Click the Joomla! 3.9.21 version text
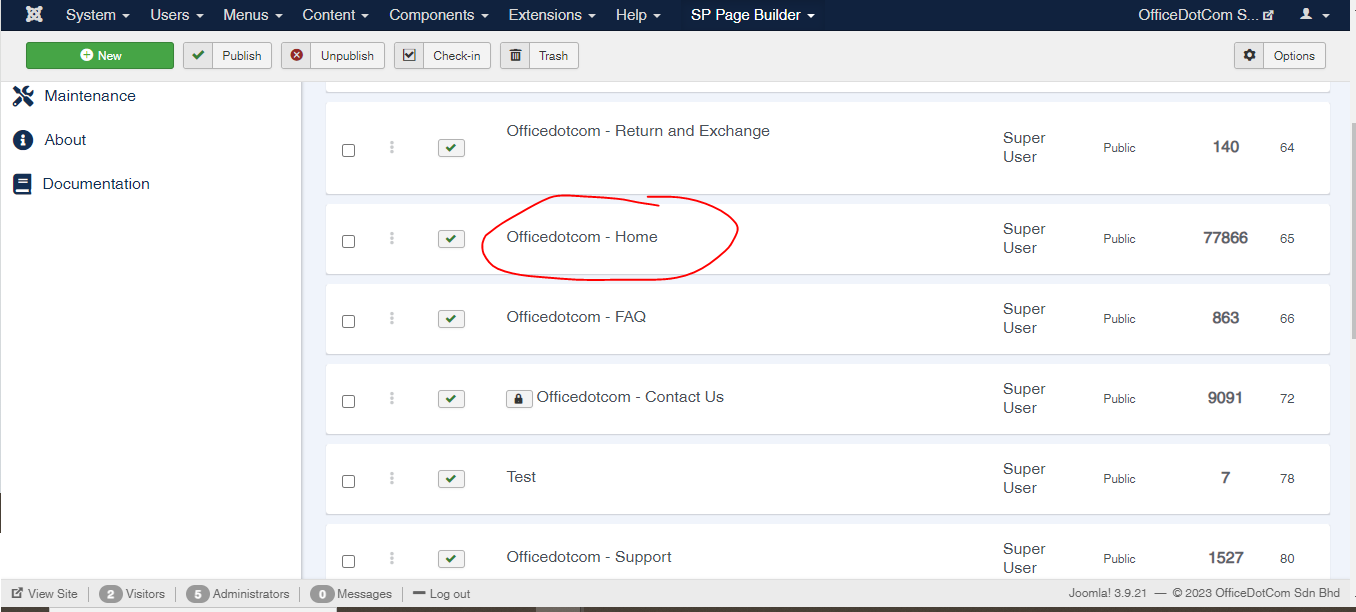 1109,594
